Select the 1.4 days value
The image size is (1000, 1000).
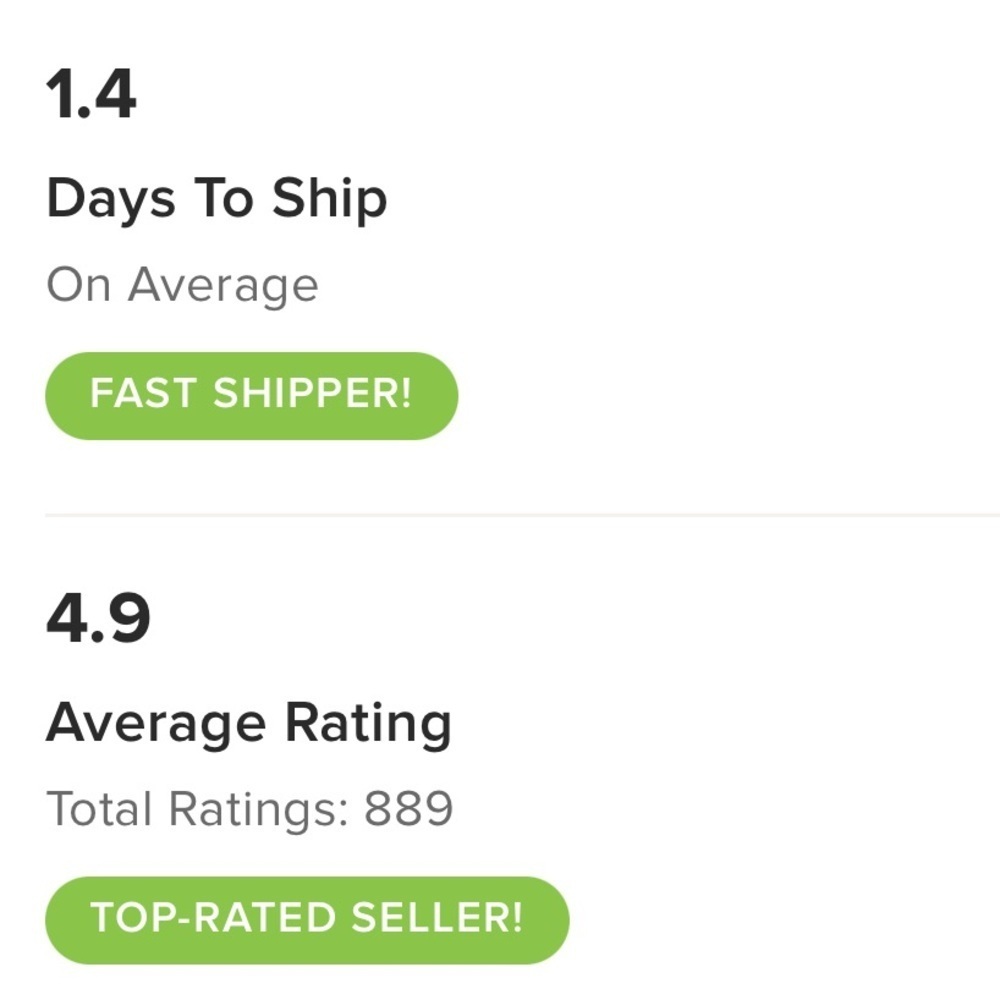pos(91,94)
